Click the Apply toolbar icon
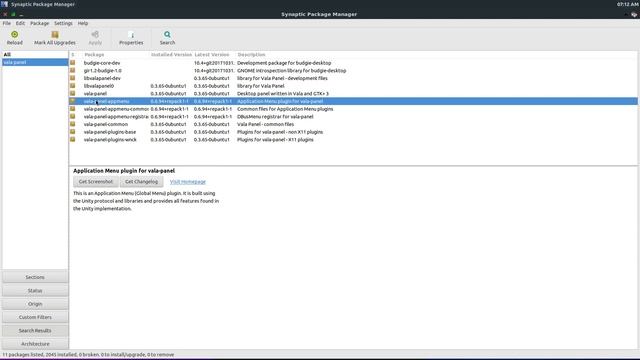 pyautogui.click(x=95, y=35)
